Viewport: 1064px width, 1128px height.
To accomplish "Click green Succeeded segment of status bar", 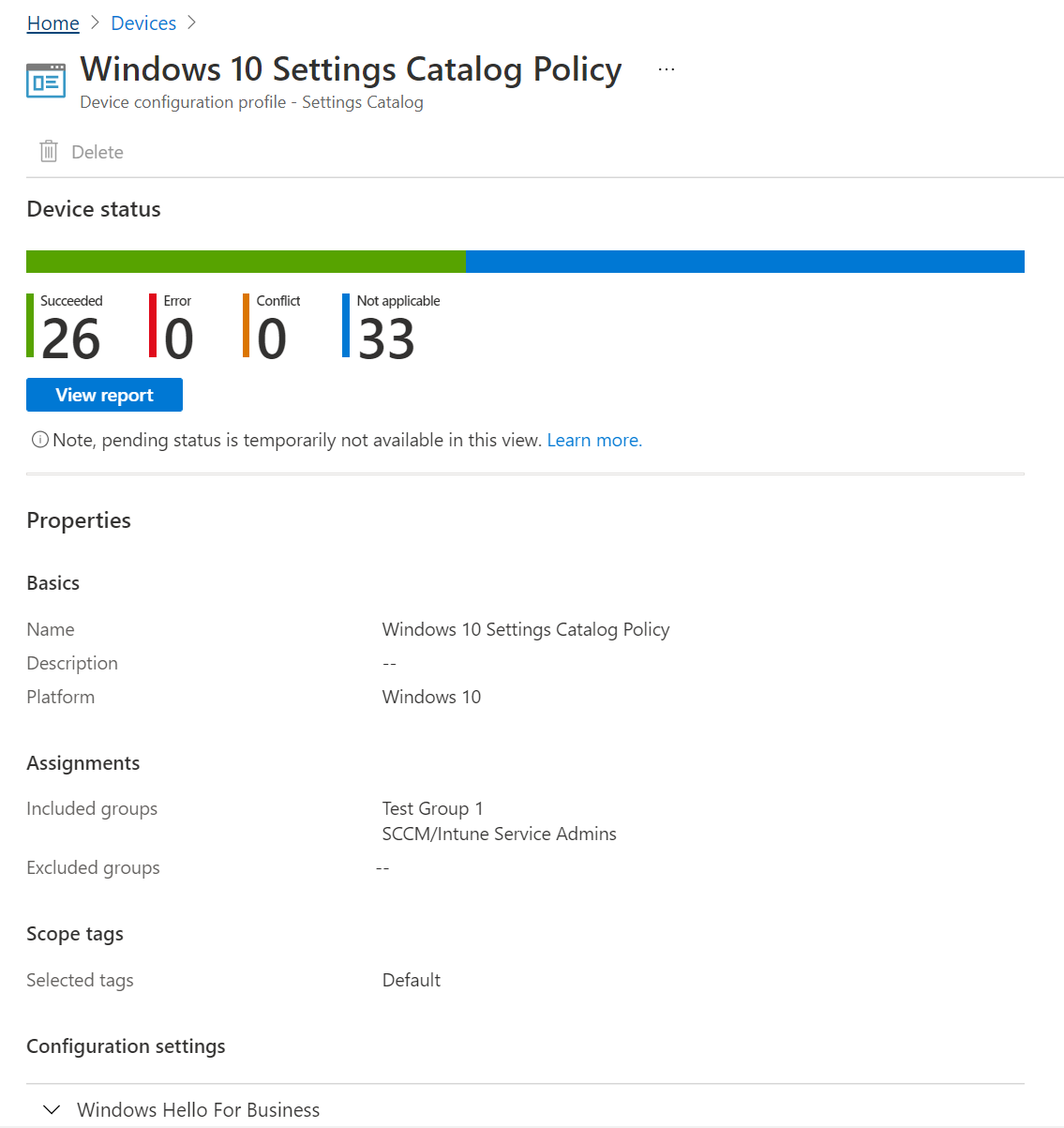I will (x=246, y=262).
